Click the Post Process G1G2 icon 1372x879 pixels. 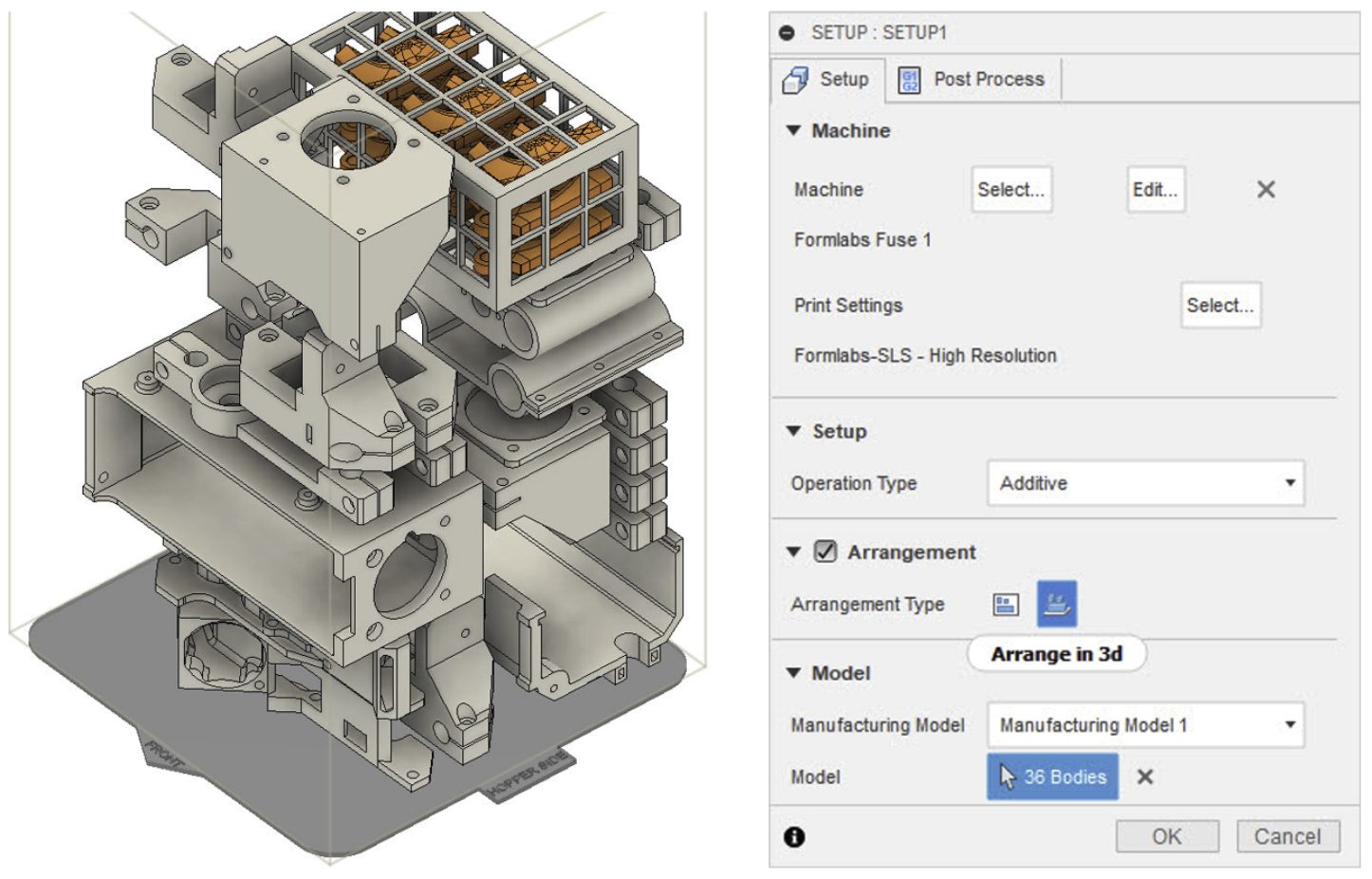(x=909, y=81)
